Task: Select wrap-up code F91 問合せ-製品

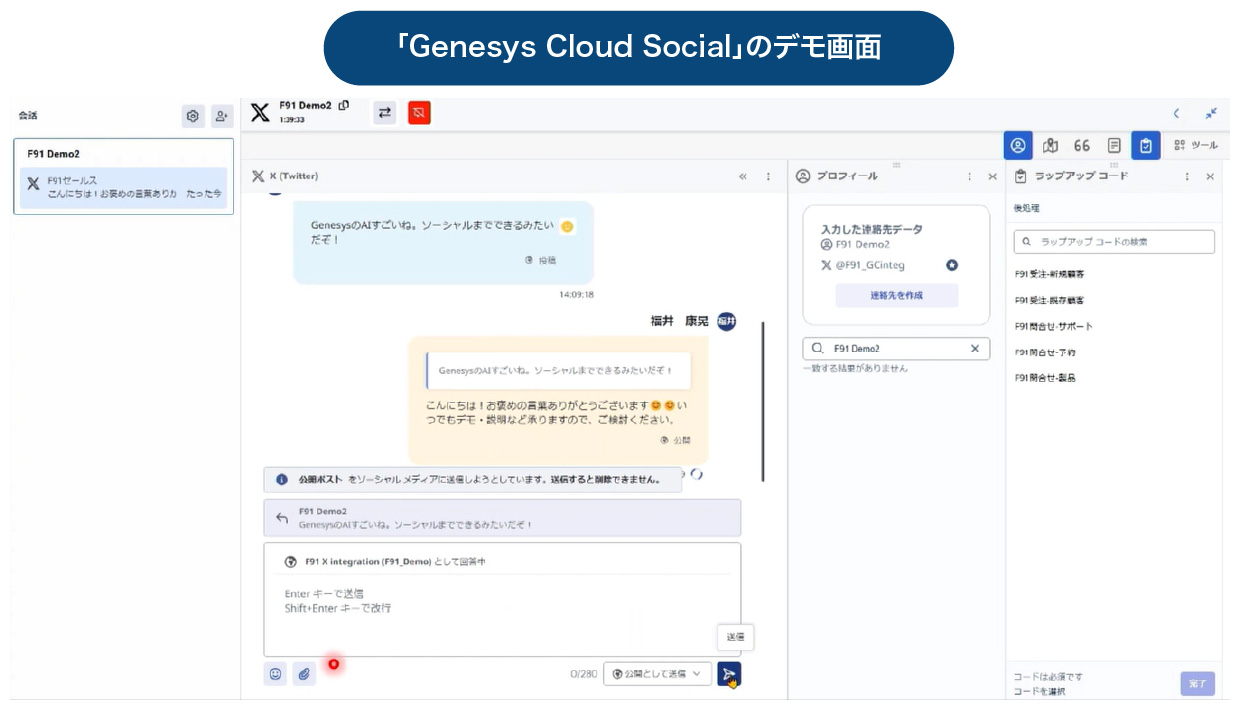Action: tap(1045, 378)
